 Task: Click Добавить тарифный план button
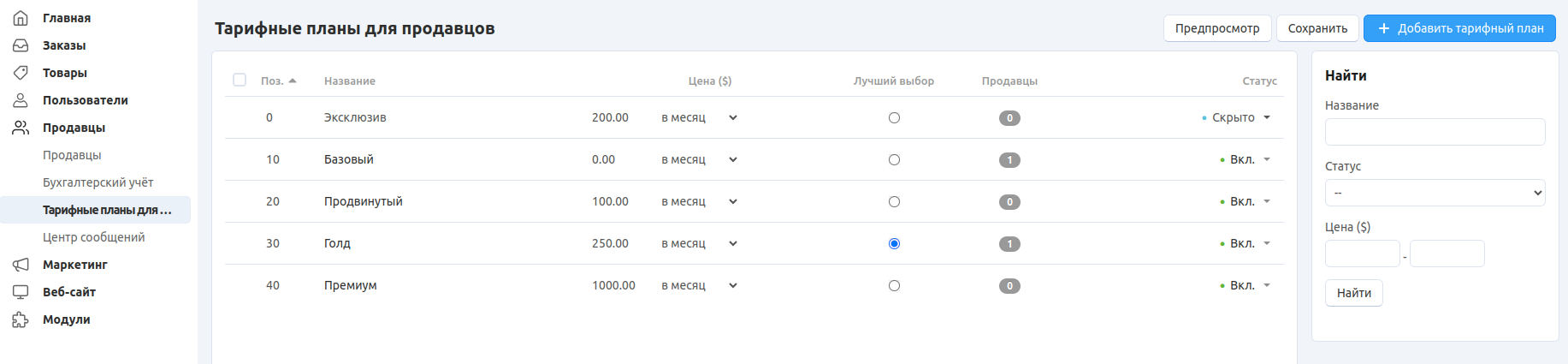(x=1460, y=28)
